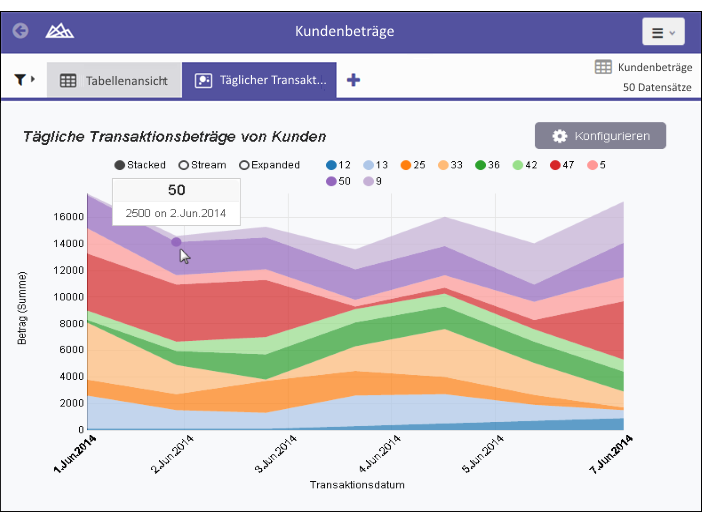Toggle series 9 in the legend

(x=369, y=181)
